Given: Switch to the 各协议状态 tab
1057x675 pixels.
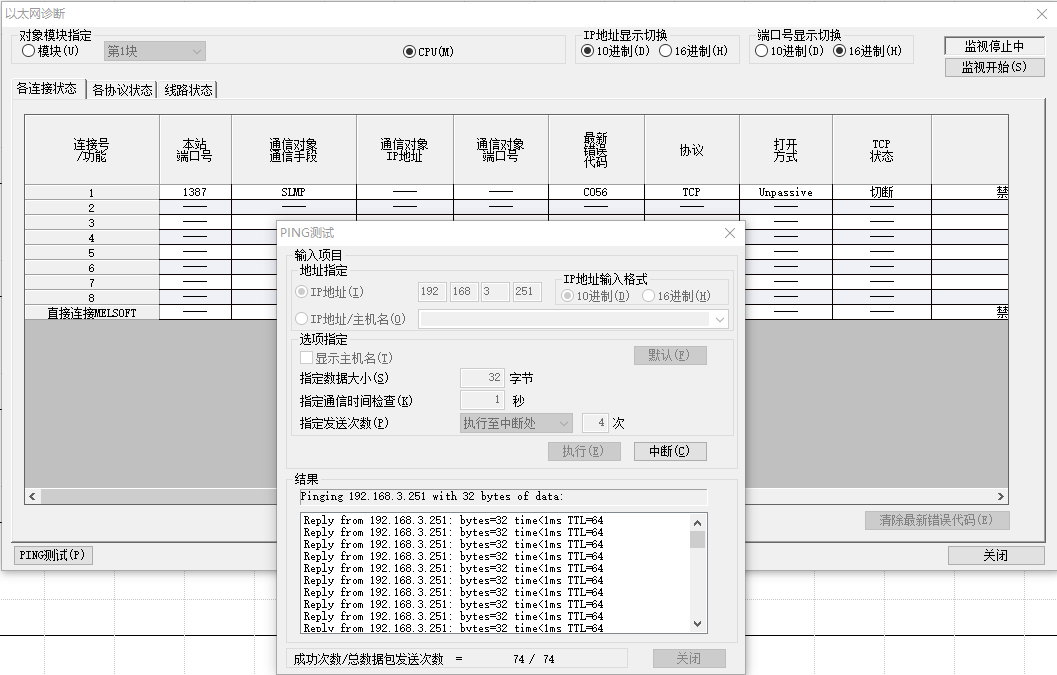Looking at the screenshot, I should (122, 89).
